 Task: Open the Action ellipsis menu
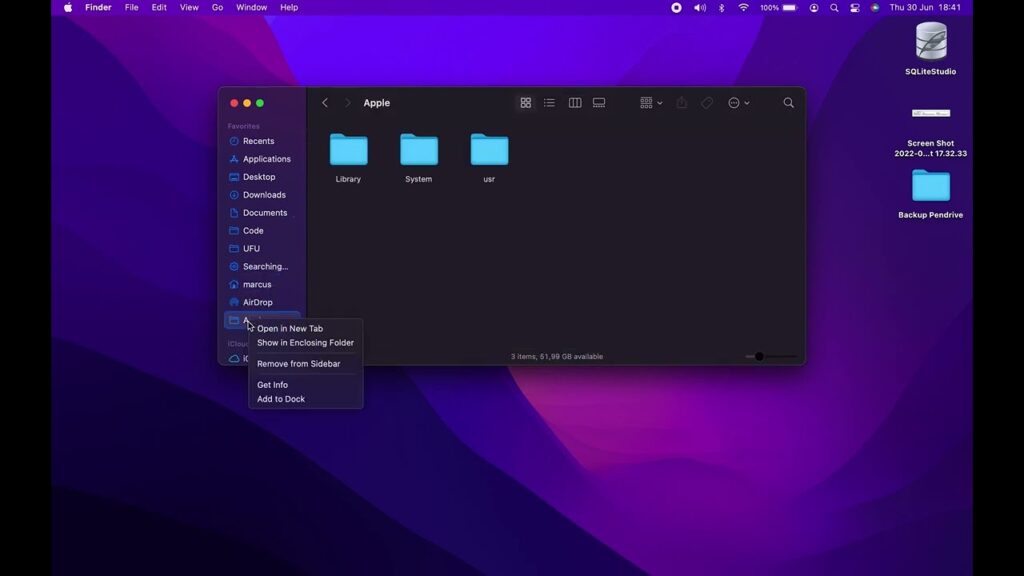tap(739, 103)
